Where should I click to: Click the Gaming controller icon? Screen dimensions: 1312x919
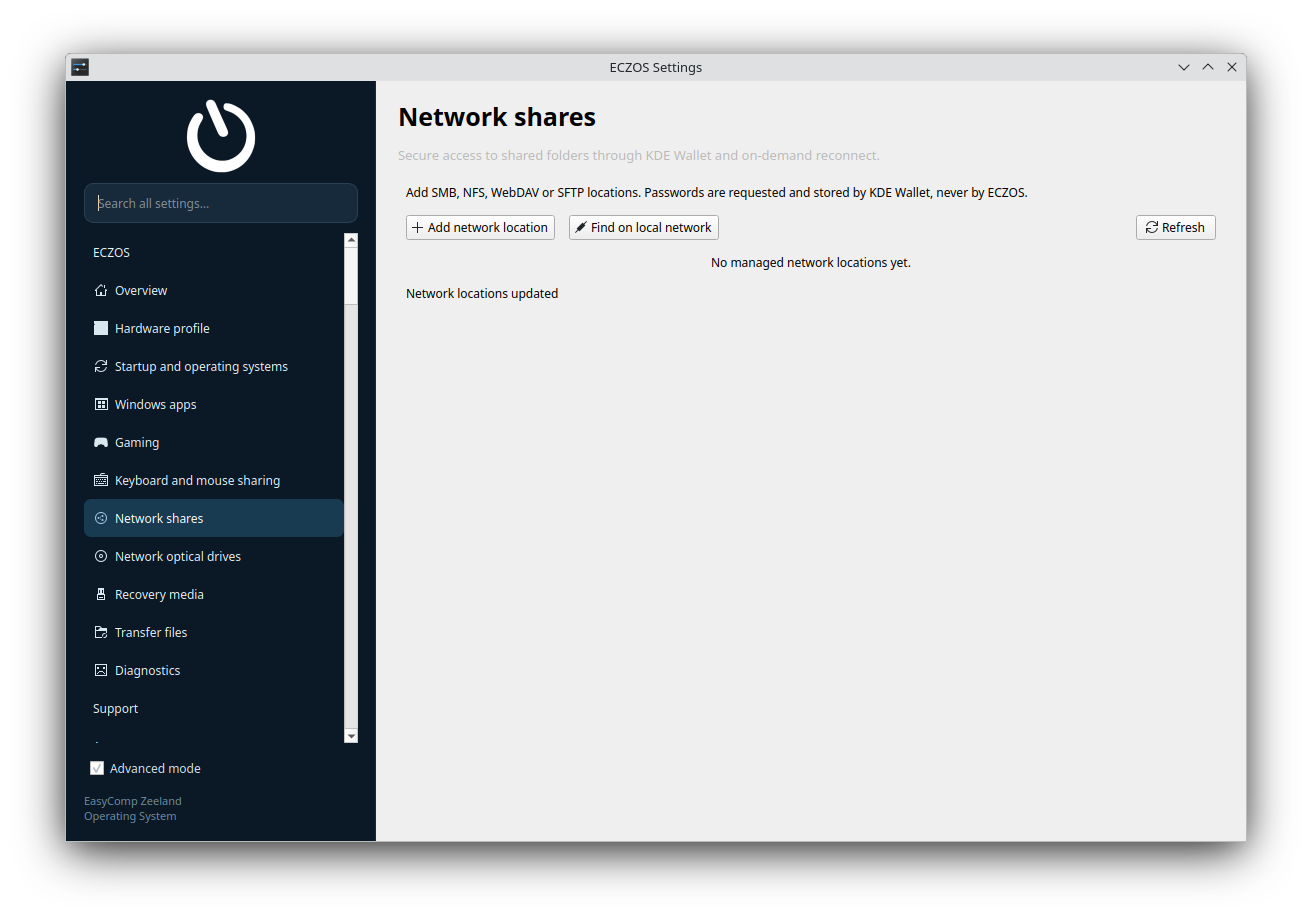pos(100,442)
